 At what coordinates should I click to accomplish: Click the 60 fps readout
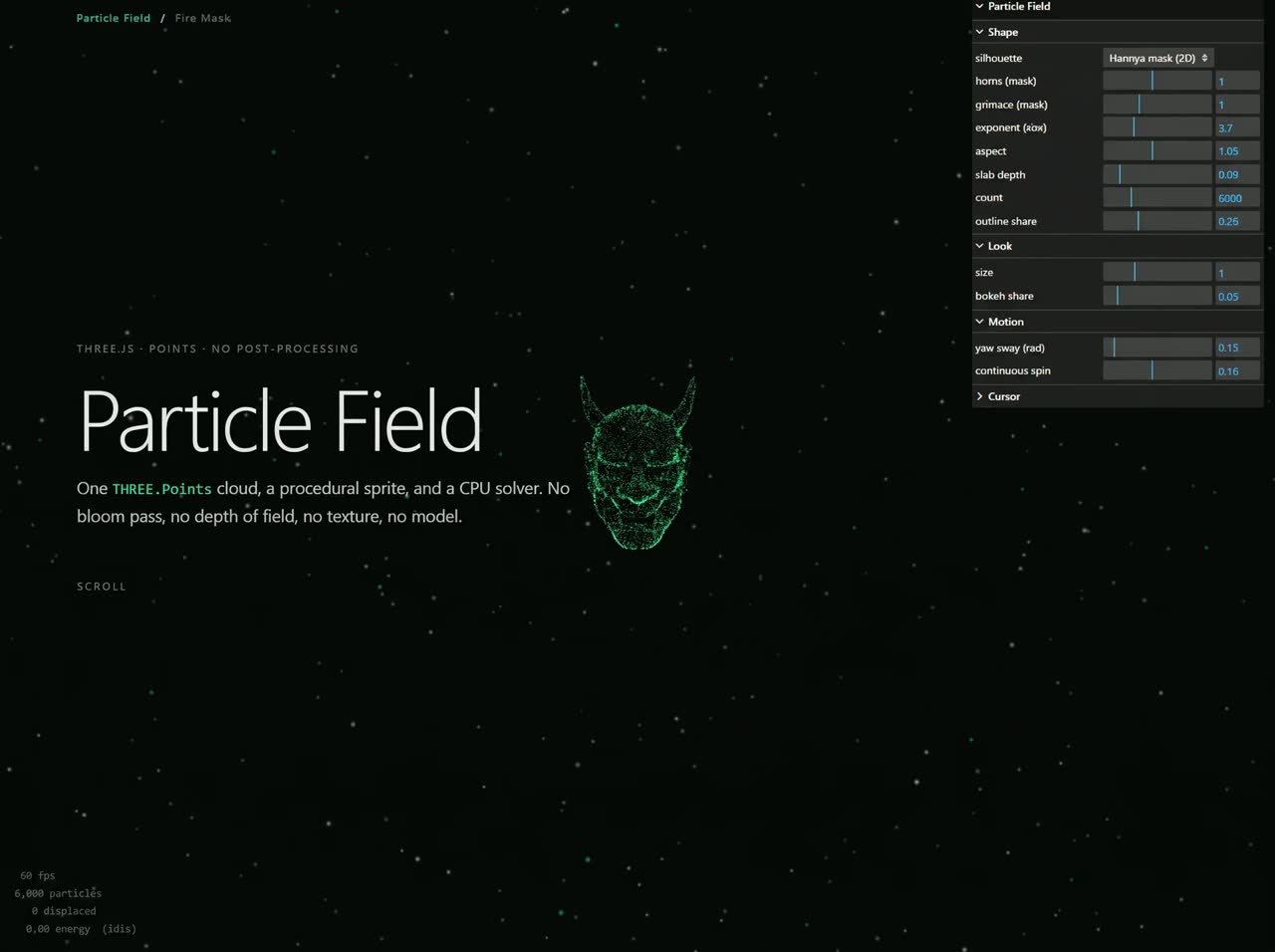coord(38,876)
